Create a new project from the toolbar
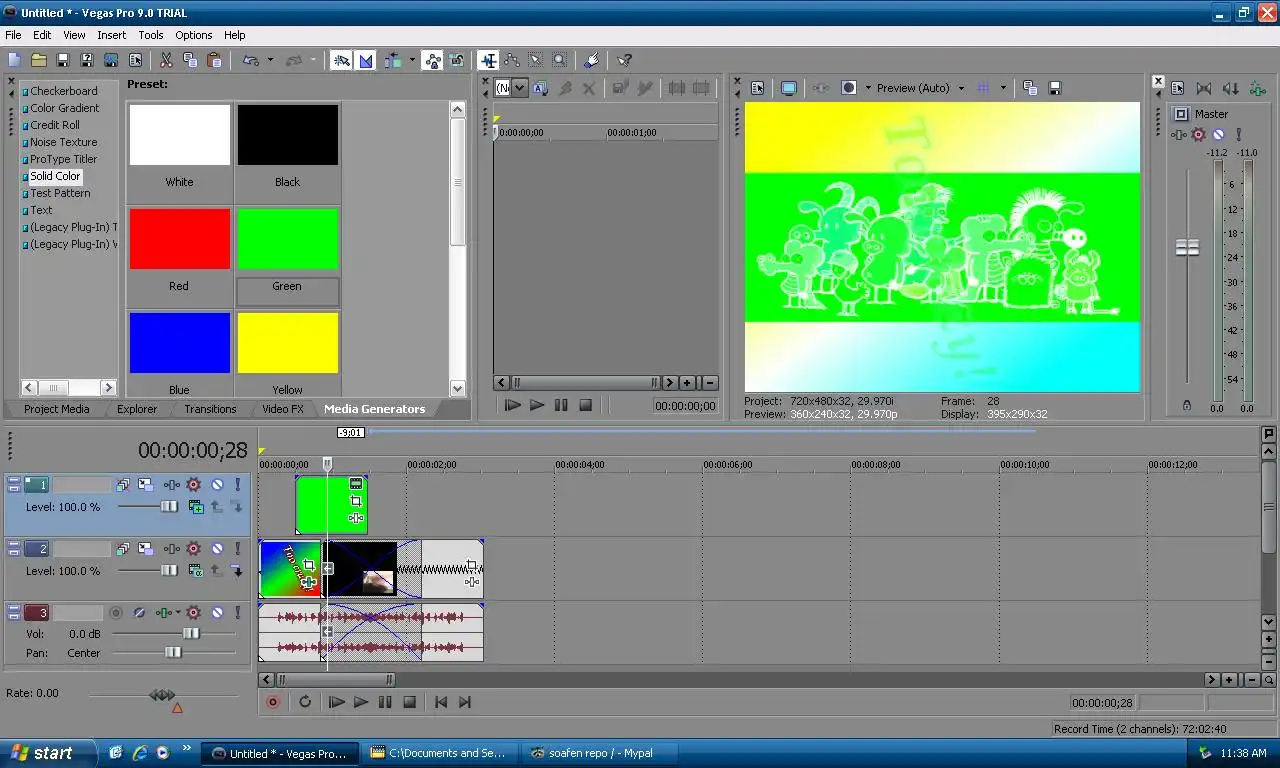 tap(14, 60)
